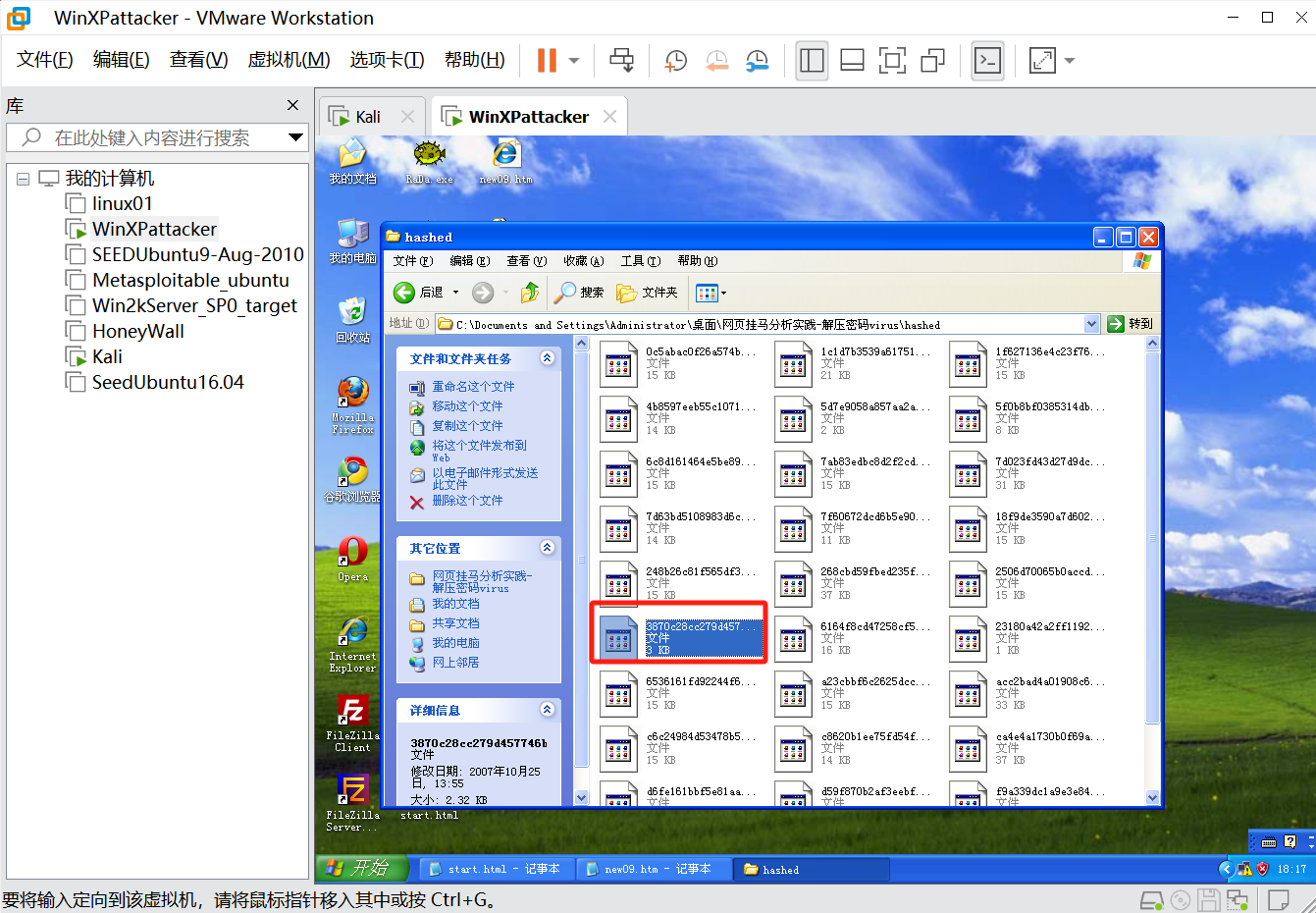
Task: Collapse the 文件和文件夹任务 panel
Action: click(x=548, y=358)
